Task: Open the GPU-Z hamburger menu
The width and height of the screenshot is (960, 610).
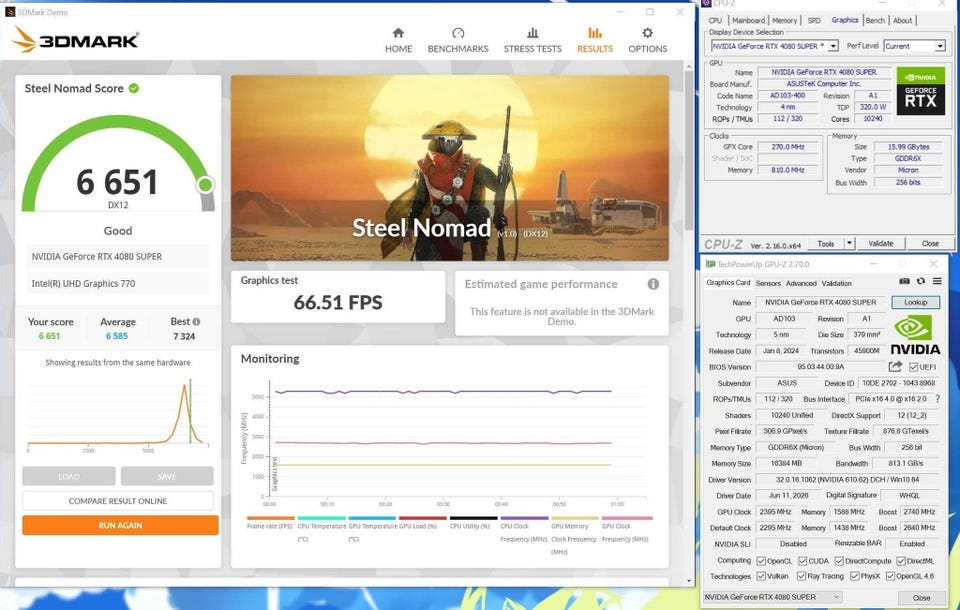Action: (x=937, y=281)
